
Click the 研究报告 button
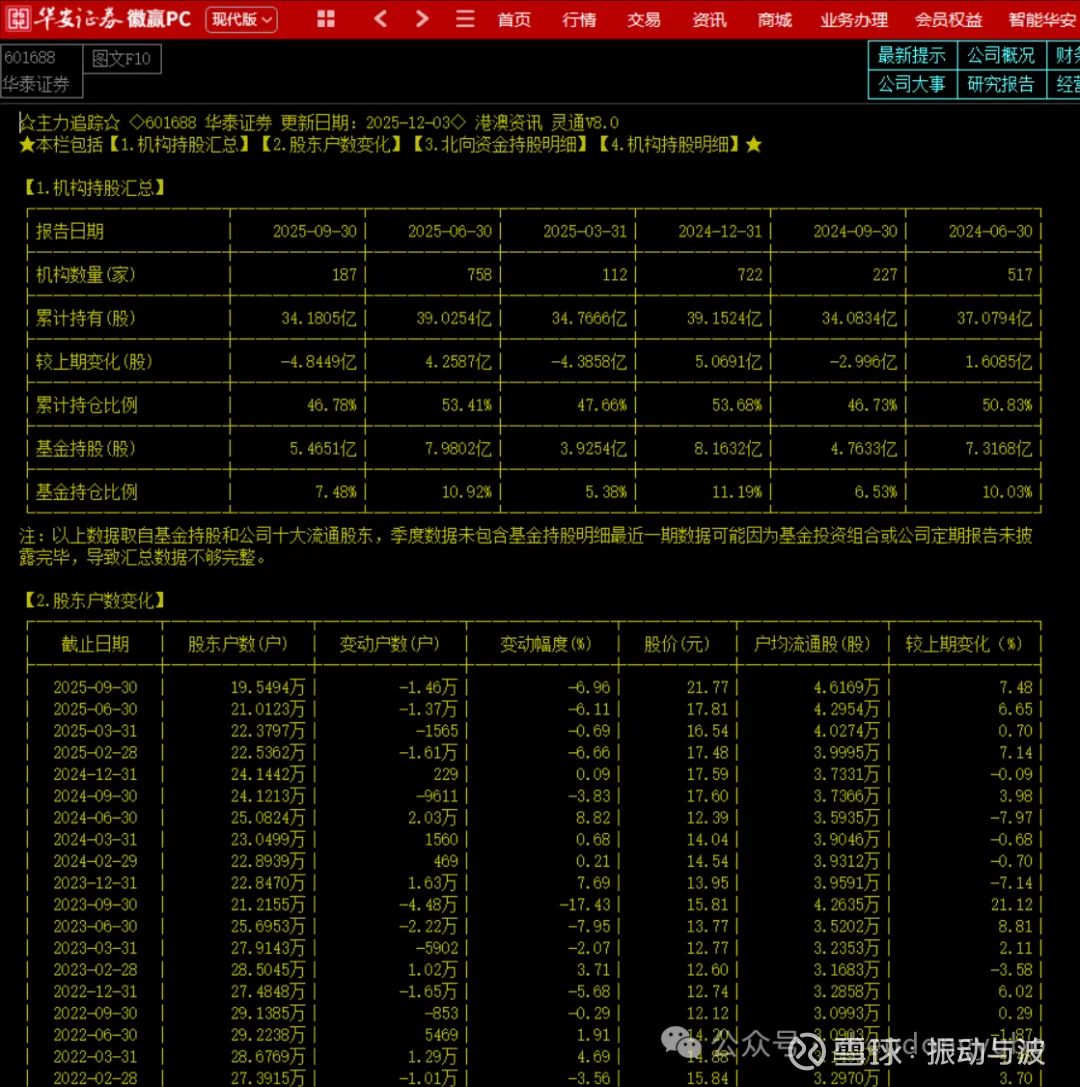point(1001,85)
